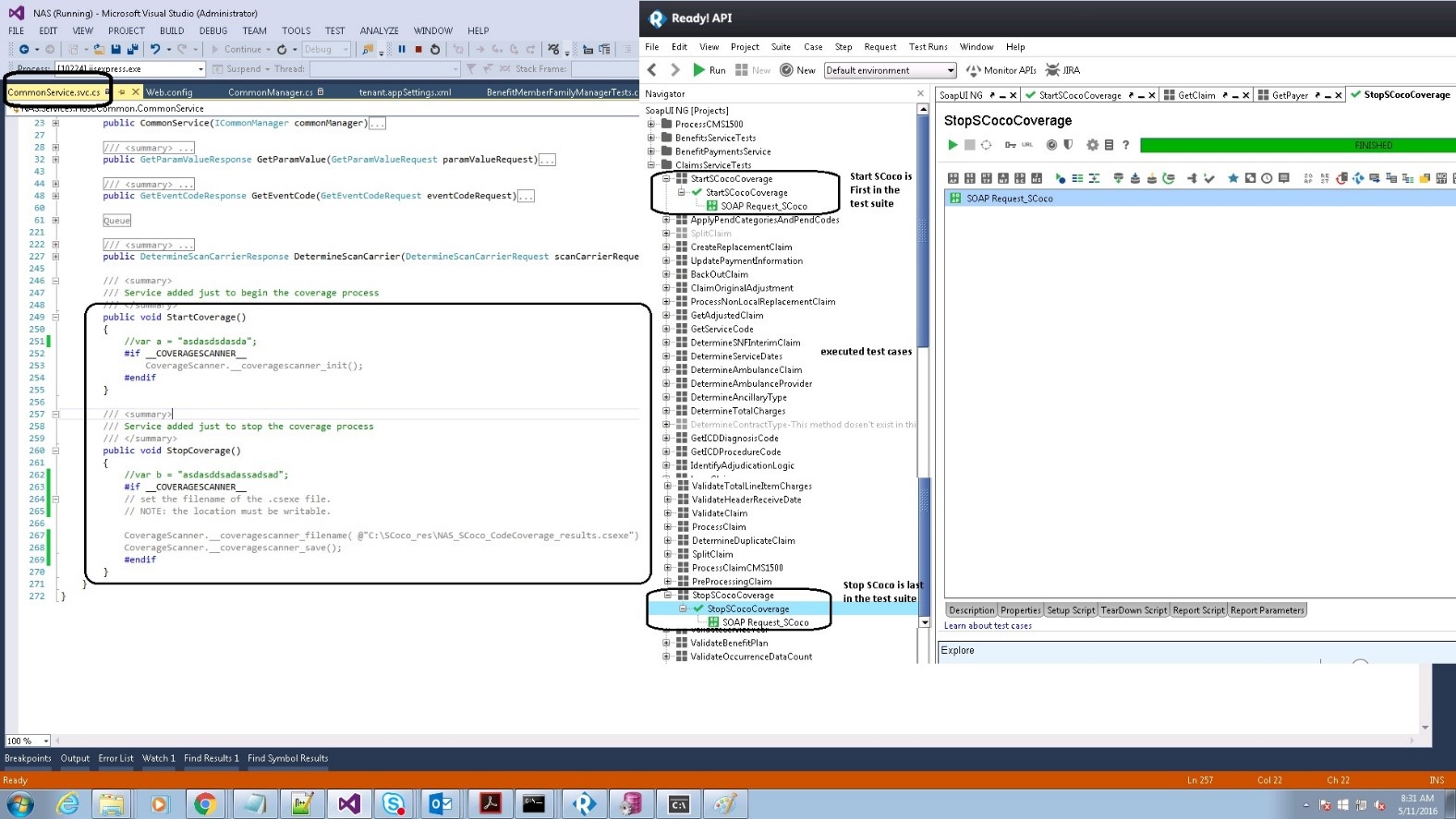Expand the ProcessCMS1500 project folder

651,125
